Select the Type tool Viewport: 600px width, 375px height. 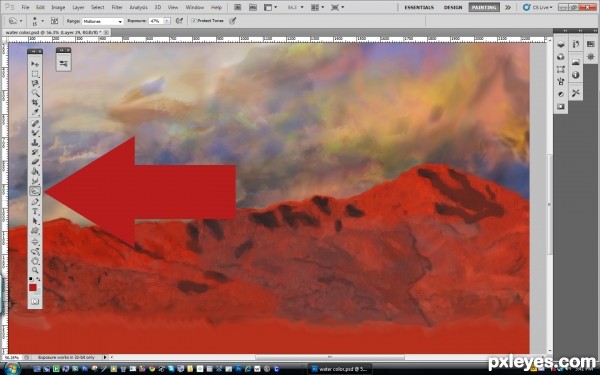coord(35,211)
